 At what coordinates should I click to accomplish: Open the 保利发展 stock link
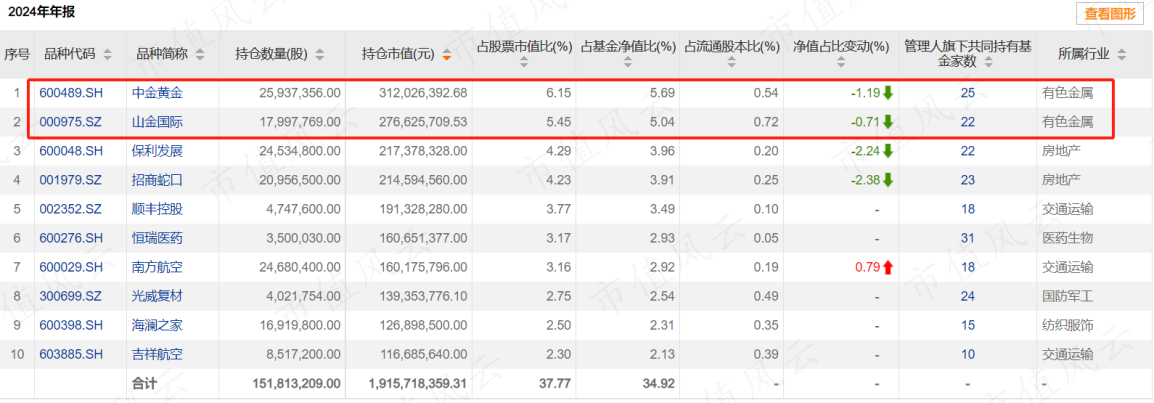(157, 151)
